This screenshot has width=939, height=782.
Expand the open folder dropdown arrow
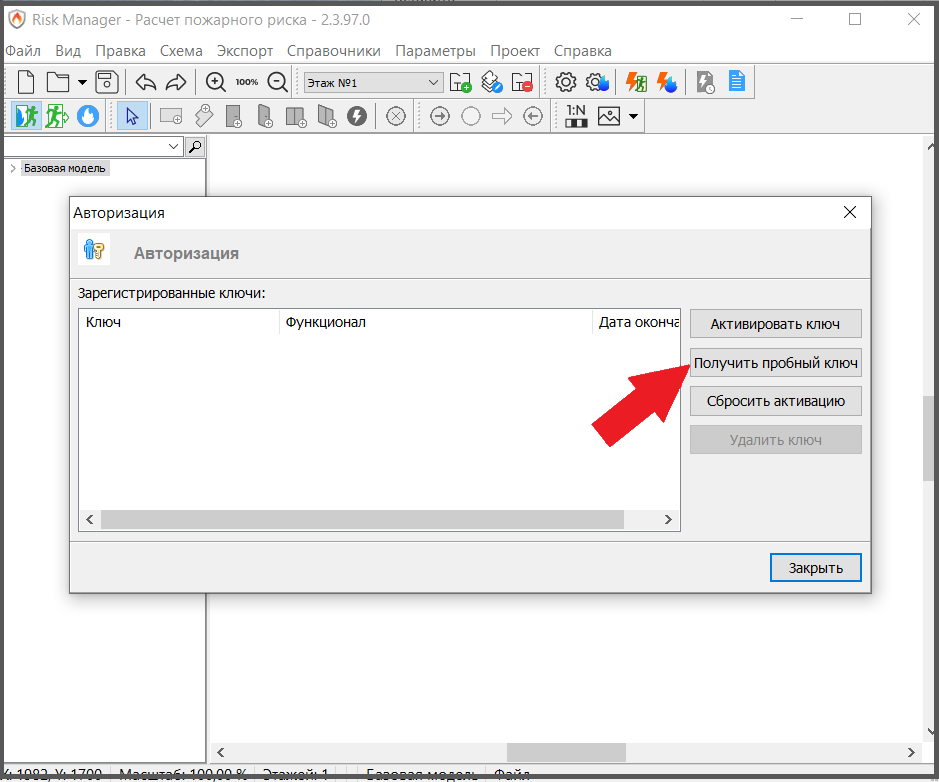(82, 82)
